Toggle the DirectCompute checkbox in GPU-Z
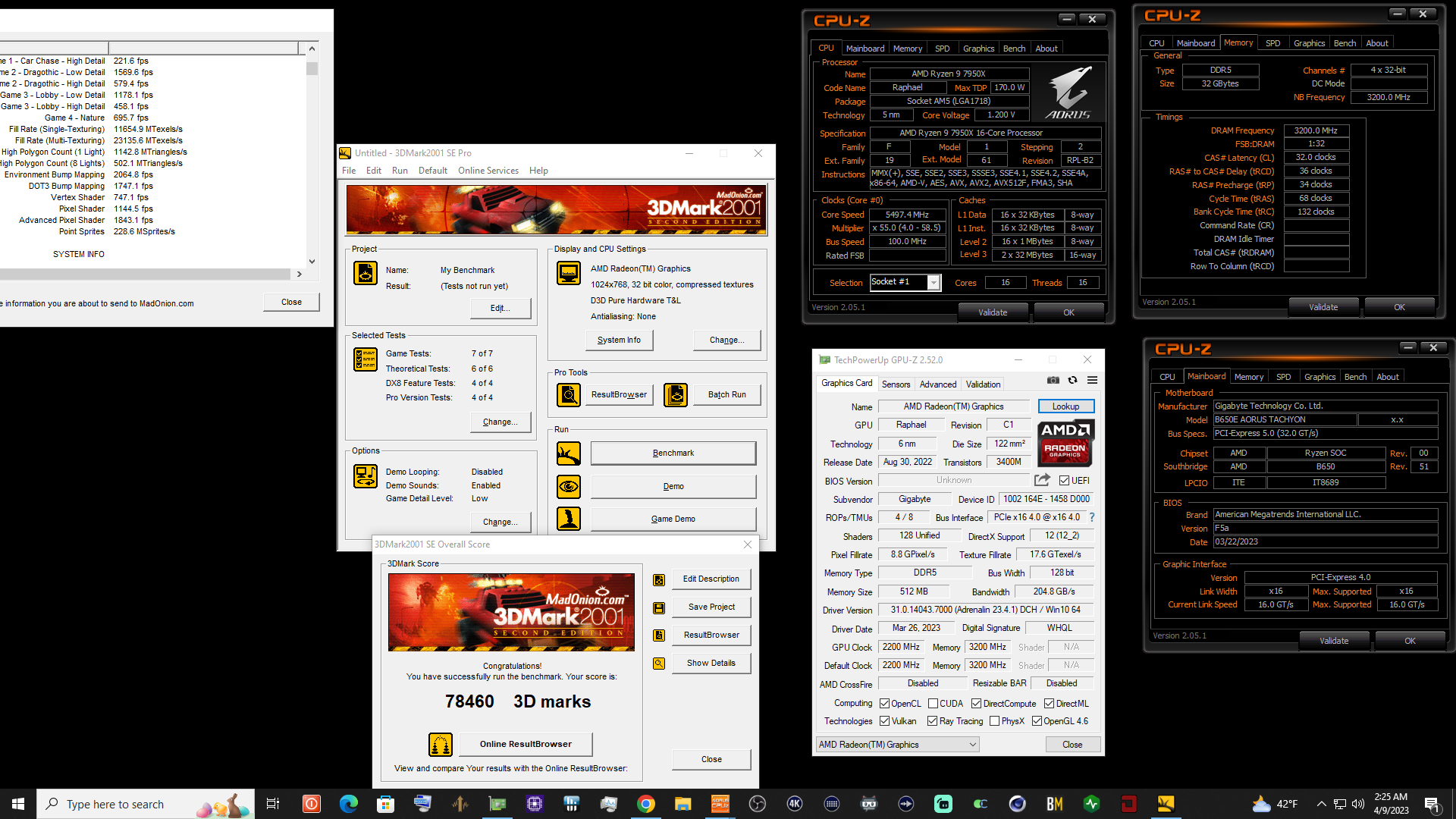The height and width of the screenshot is (819, 1456). pyautogui.click(x=977, y=704)
